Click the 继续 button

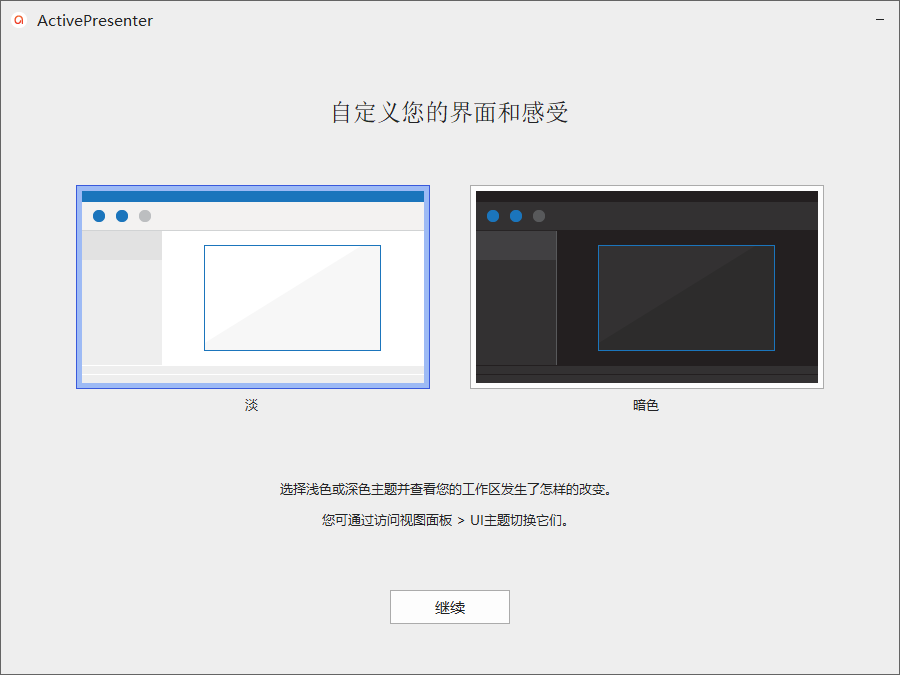449,607
